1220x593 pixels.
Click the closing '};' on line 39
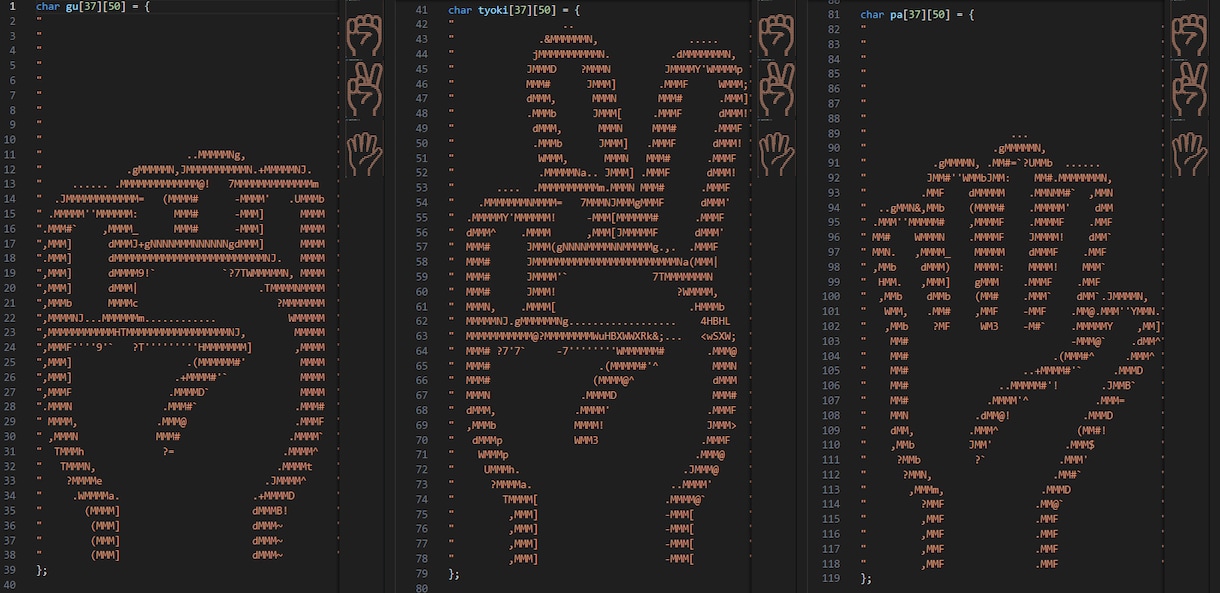click(42, 569)
